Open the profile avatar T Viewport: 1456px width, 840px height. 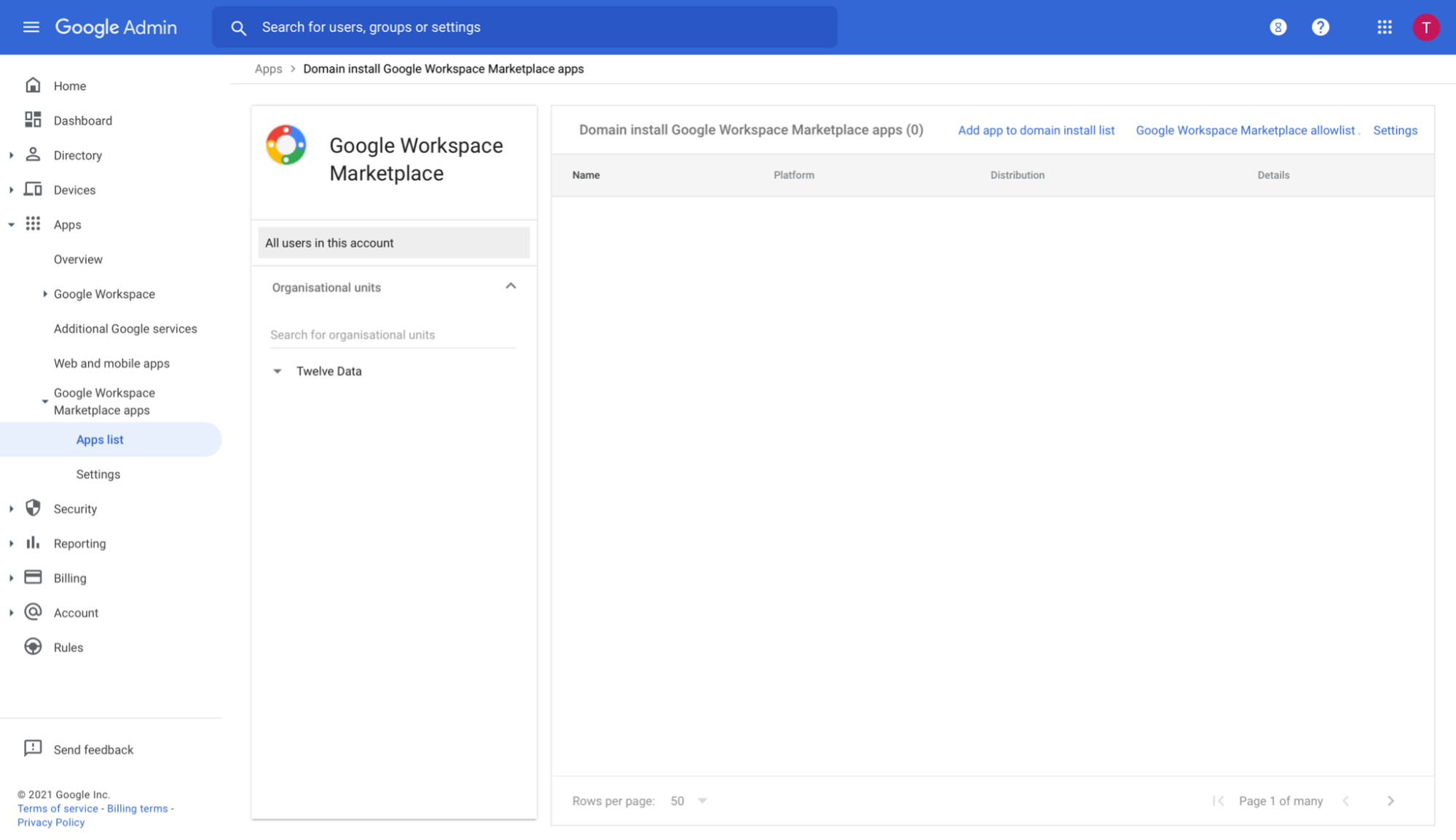point(1426,27)
